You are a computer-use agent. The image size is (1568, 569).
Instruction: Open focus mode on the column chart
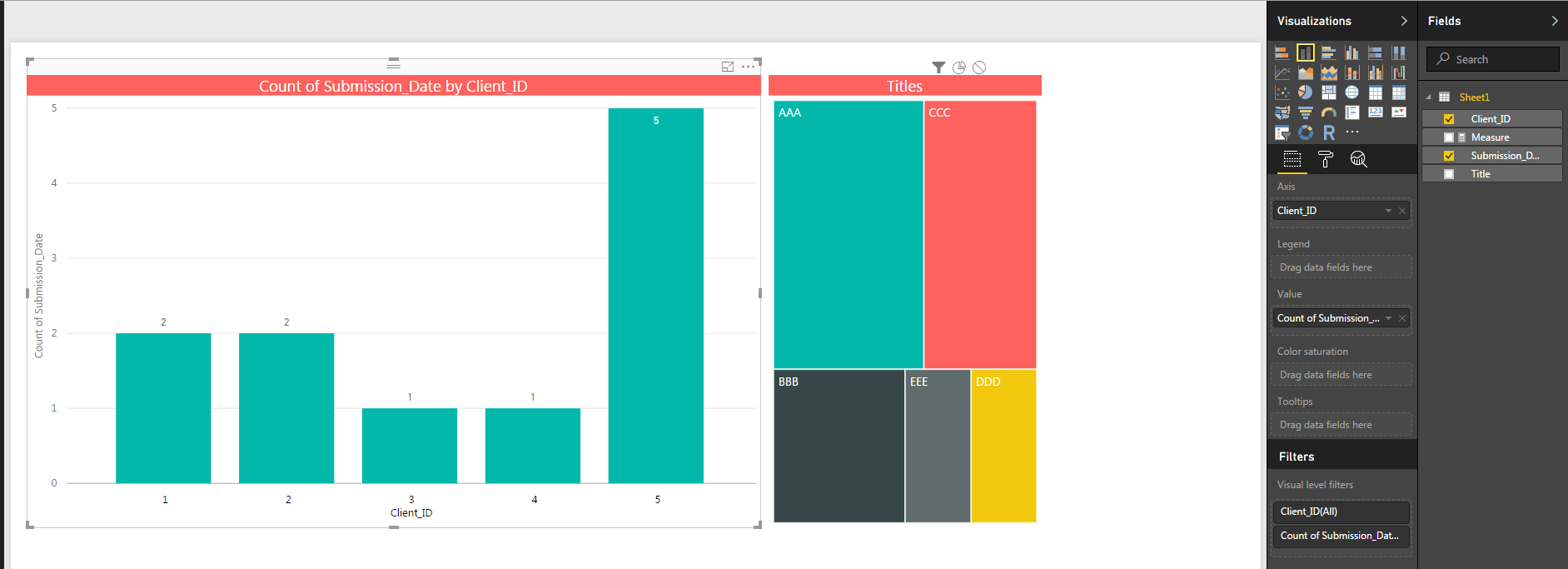click(728, 67)
